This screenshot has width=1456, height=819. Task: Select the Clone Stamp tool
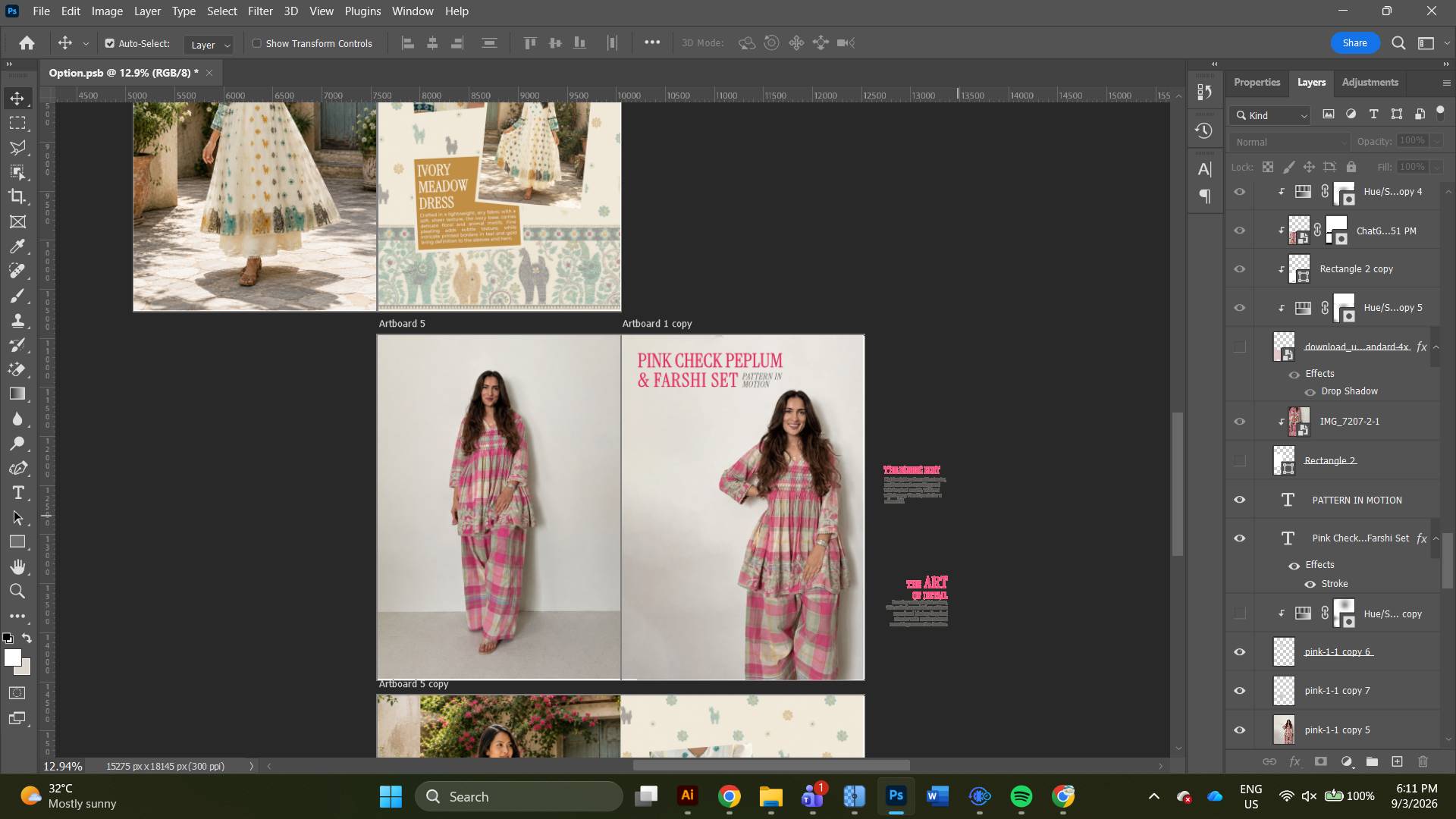(17, 320)
